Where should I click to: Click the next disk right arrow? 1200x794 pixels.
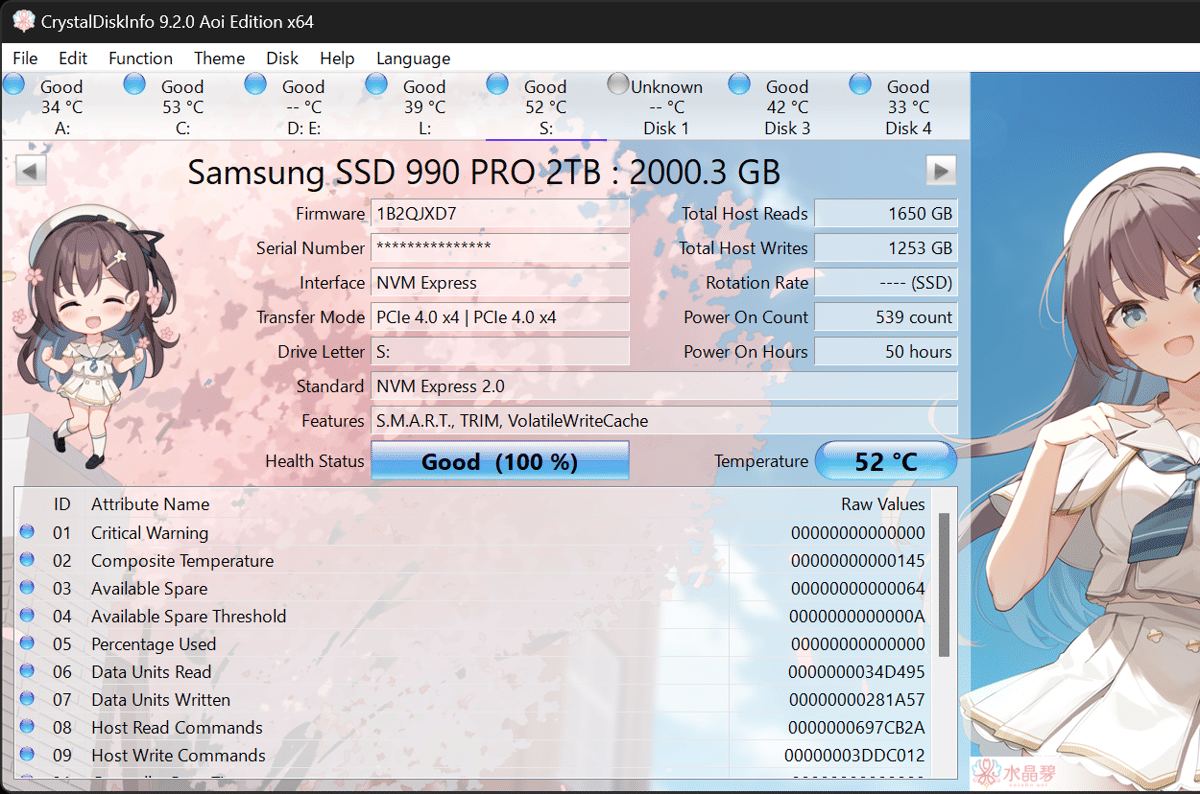[940, 171]
